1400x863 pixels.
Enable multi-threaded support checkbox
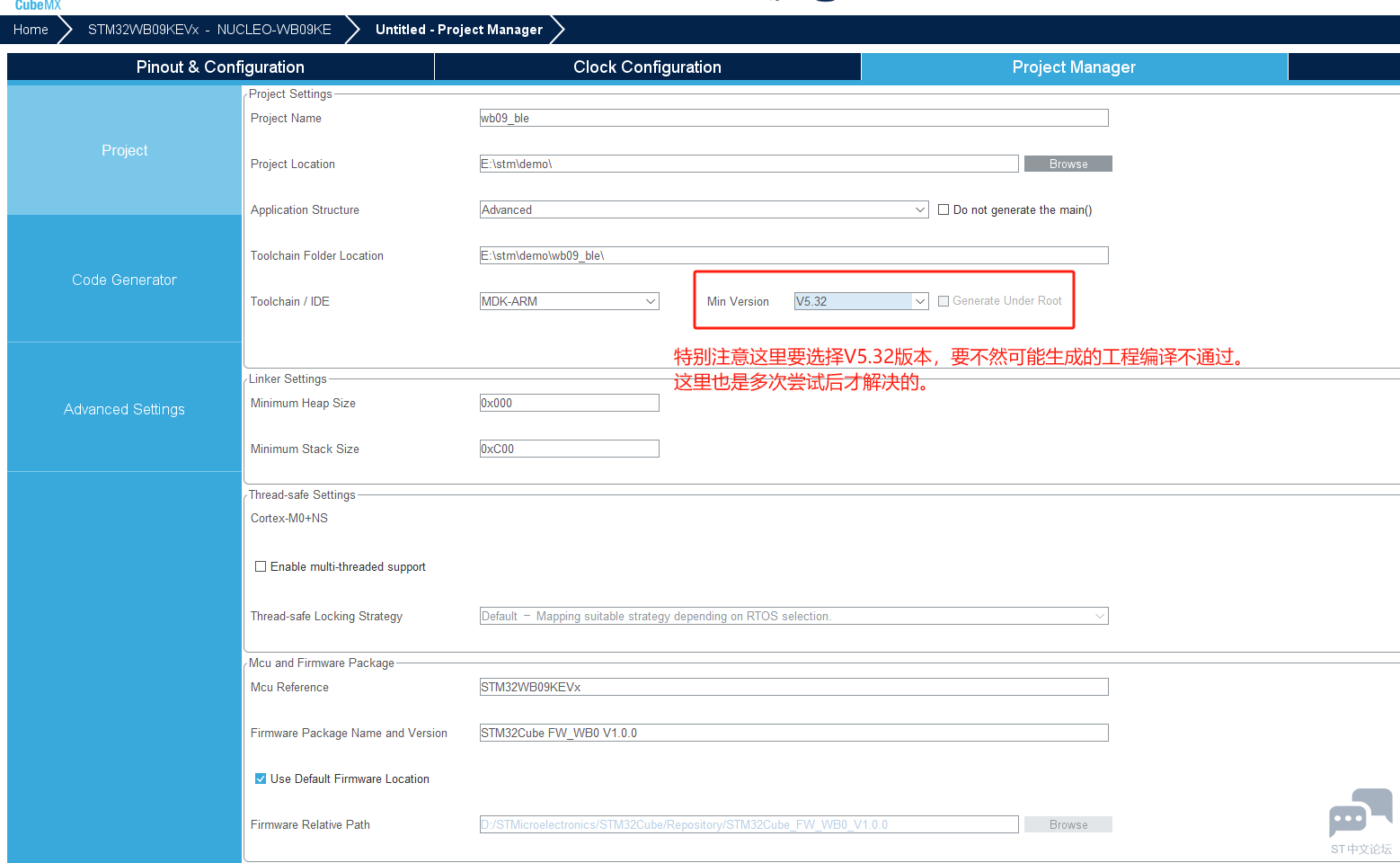(261, 566)
